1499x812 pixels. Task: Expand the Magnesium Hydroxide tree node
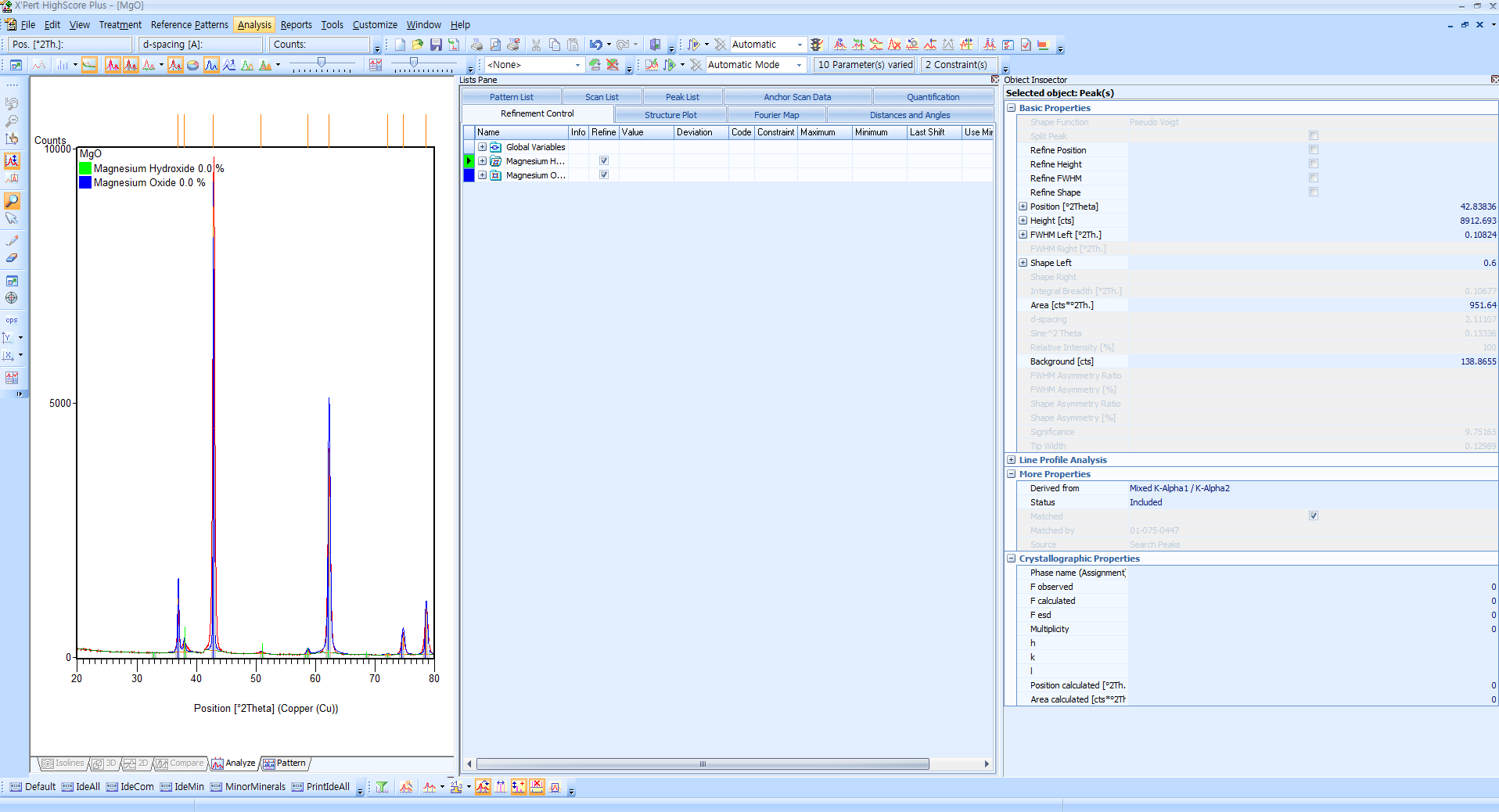[x=483, y=161]
